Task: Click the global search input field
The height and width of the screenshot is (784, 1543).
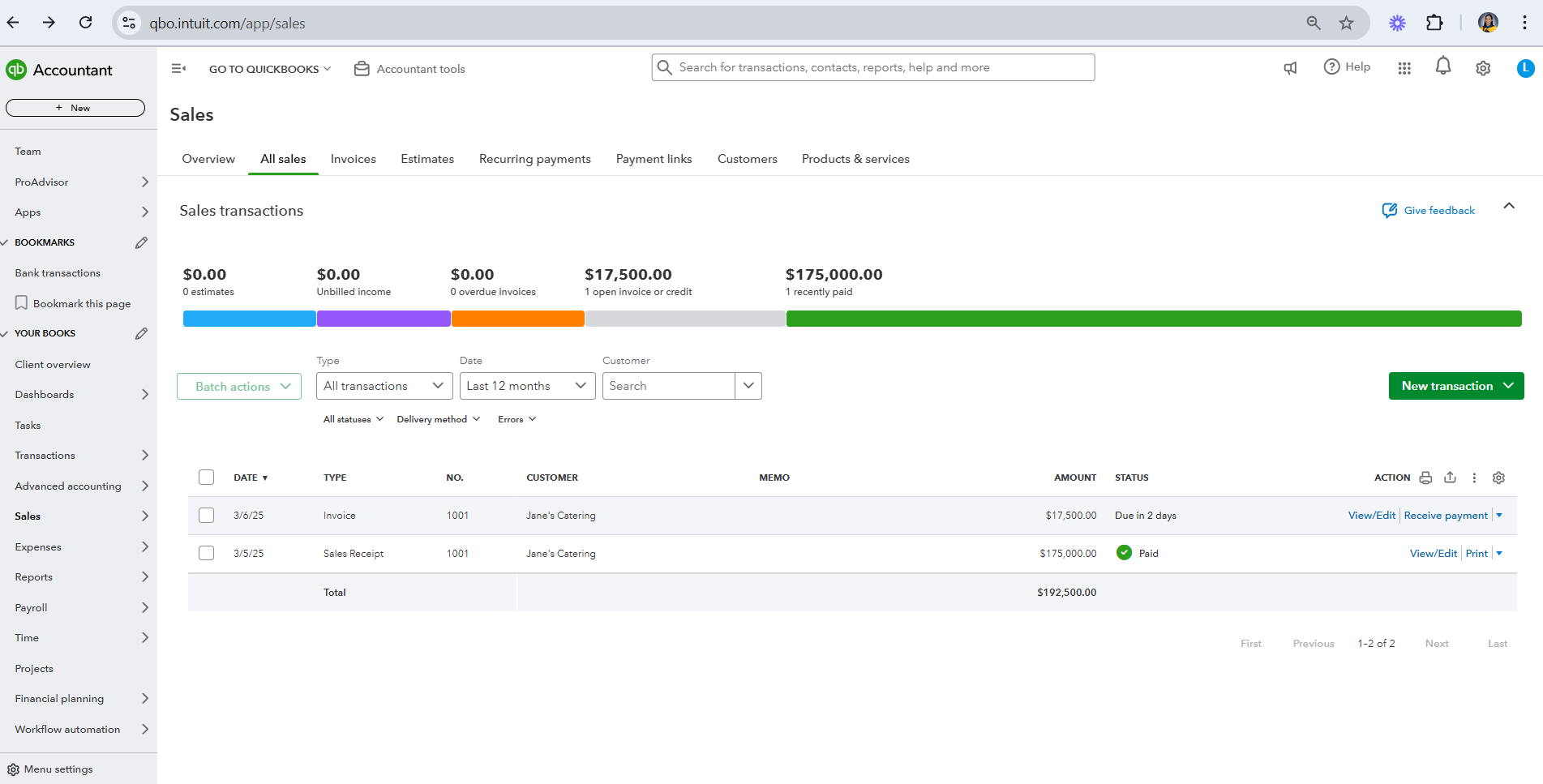Action: [x=873, y=67]
